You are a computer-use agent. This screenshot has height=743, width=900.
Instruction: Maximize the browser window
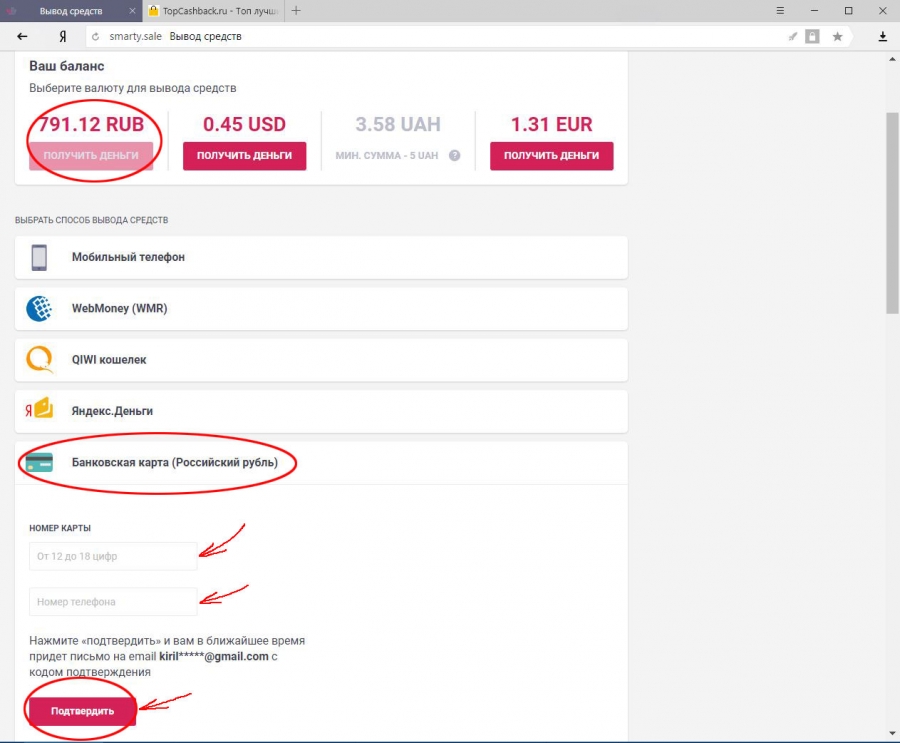(x=848, y=10)
